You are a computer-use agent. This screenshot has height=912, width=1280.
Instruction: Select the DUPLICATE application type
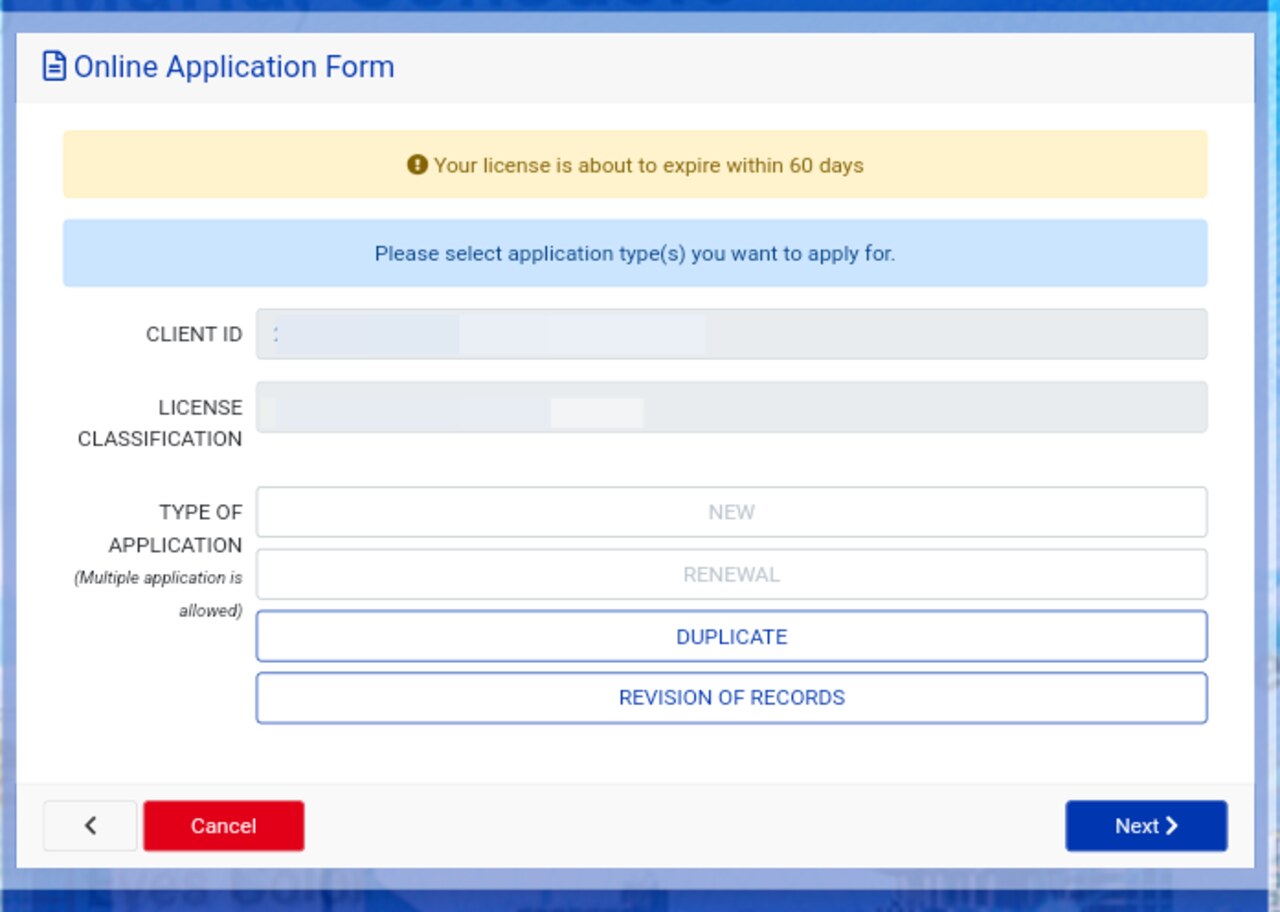(731, 636)
